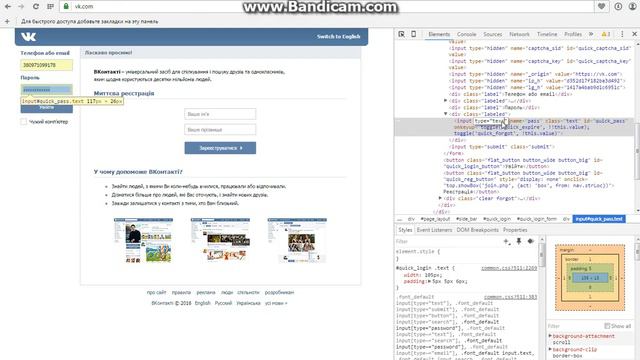Toggle the DevTools device mode icon
Screen dimensions: 640x360
[413, 34]
